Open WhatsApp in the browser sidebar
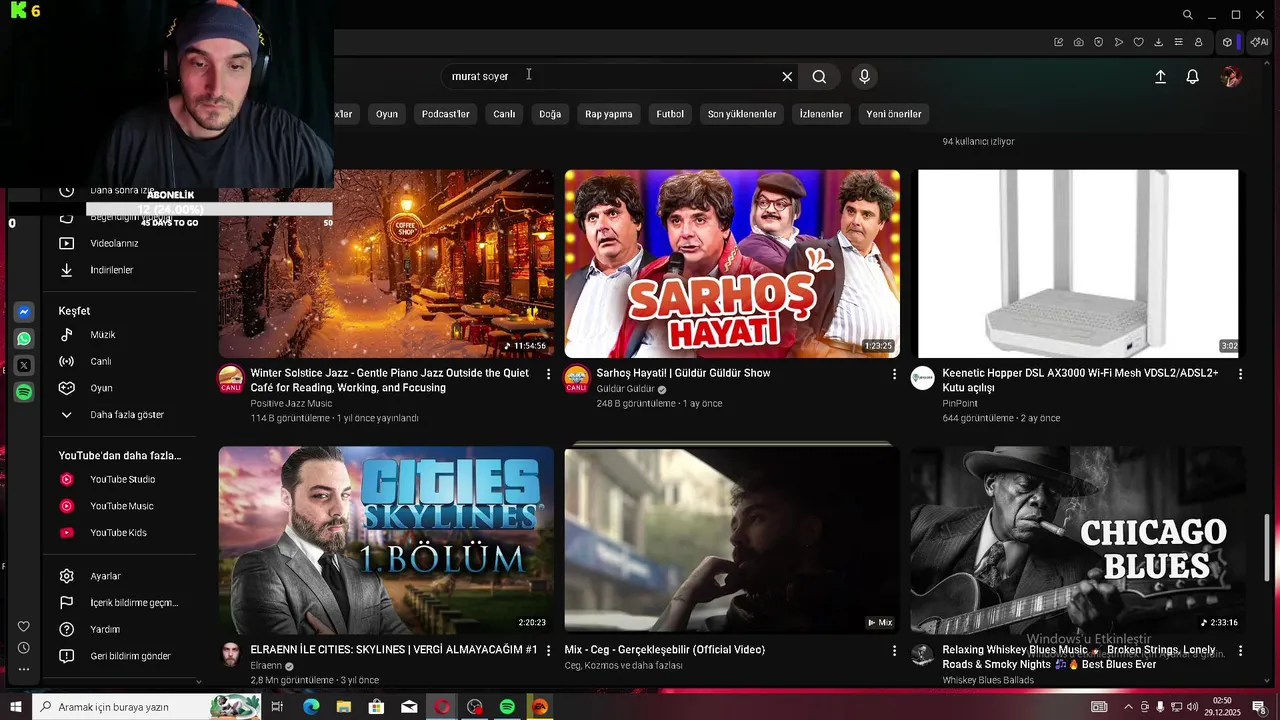The width and height of the screenshot is (1280, 720). pos(24,339)
